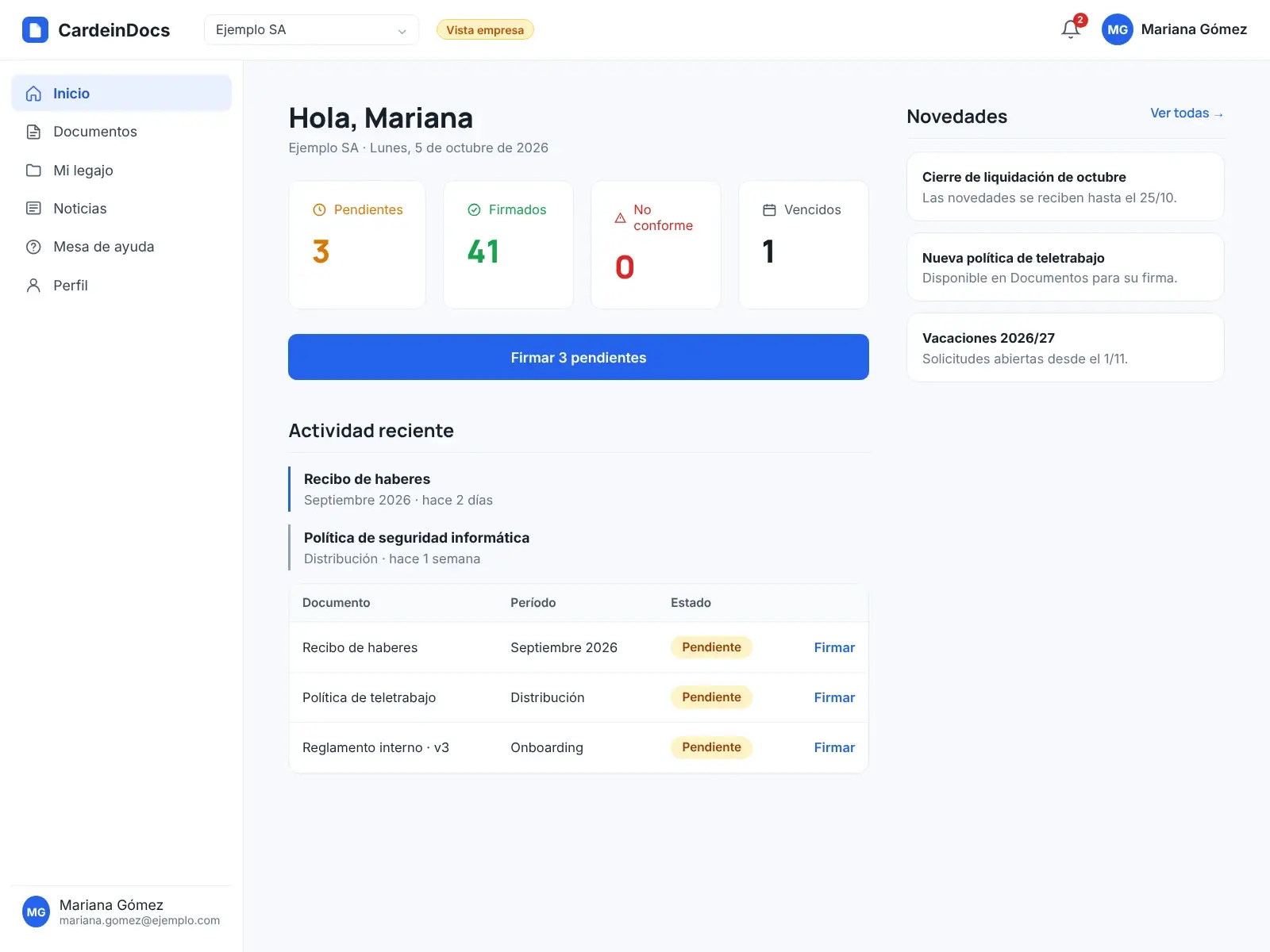Click the calendar icon on the Vencidos card
This screenshot has width=1270, height=952.
(769, 210)
